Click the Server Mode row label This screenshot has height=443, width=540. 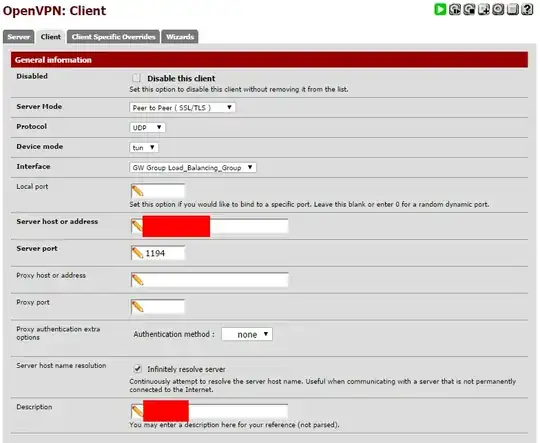[x=39, y=106]
